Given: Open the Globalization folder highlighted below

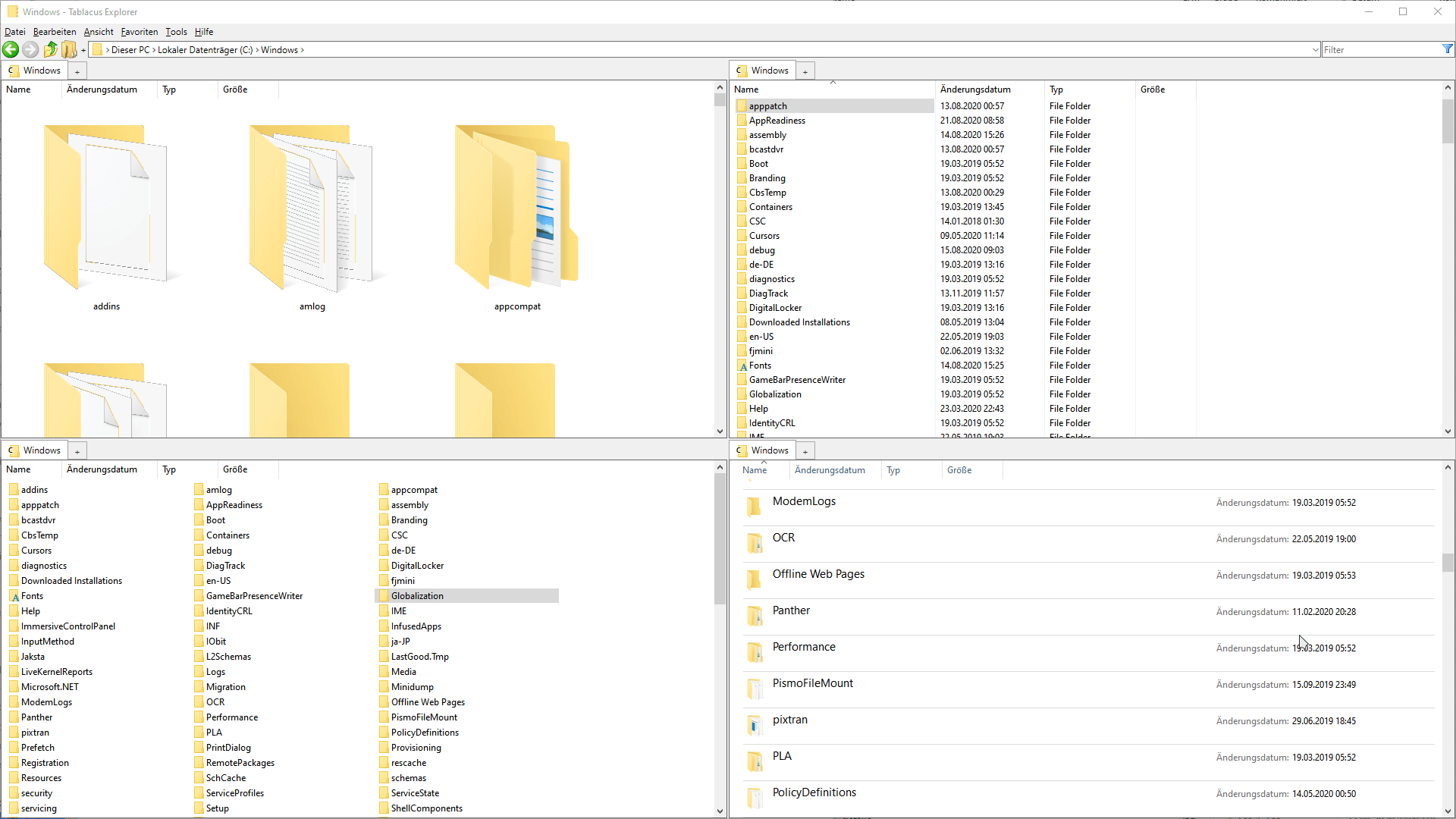Looking at the screenshot, I should [418, 595].
